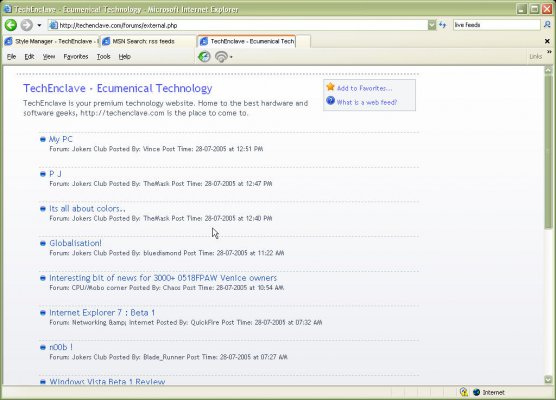Click the scroll up arrow of page scrollbar
The height and width of the screenshot is (400, 556).
(548, 70)
